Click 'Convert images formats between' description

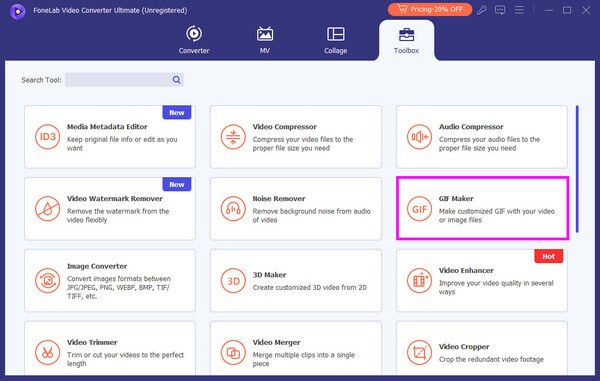click(x=119, y=287)
